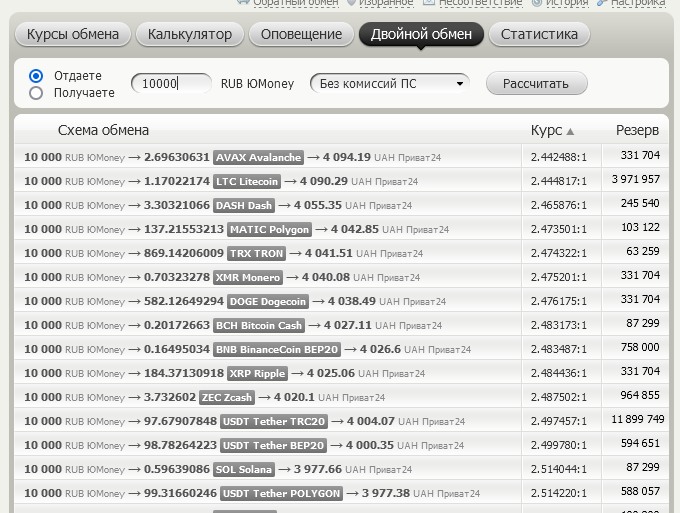The width and height of the screenshot is (680, 513).
Task: Click the DOGE Dogecoin currency tag
Action: click(268, 301)
